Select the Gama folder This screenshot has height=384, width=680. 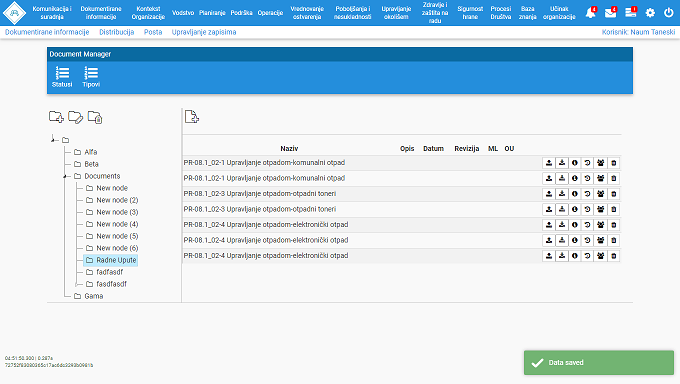click(x=88, y=296)
